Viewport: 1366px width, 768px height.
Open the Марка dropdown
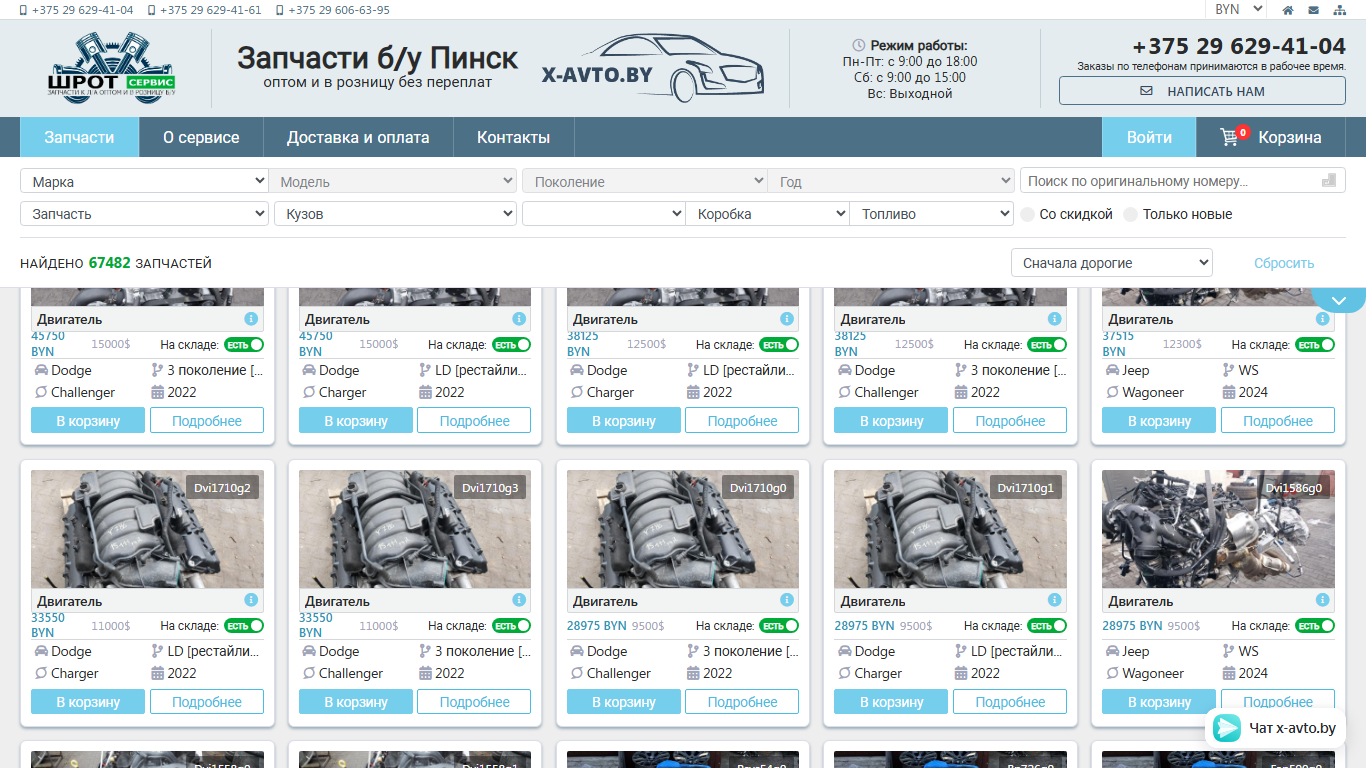(144, 182)
